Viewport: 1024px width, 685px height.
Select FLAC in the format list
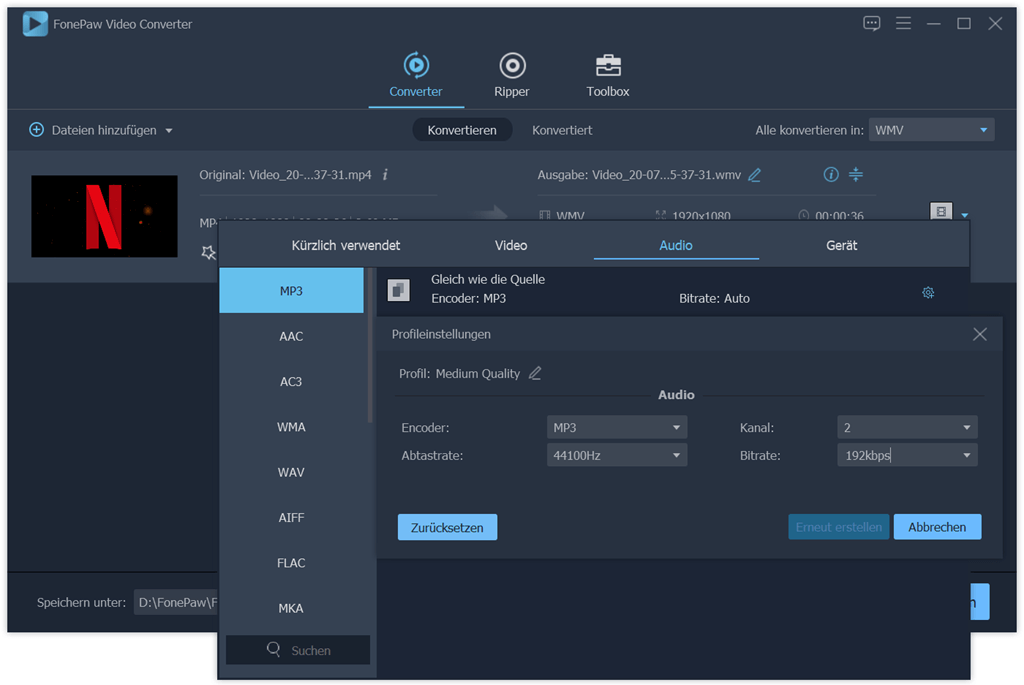(291, 563)
